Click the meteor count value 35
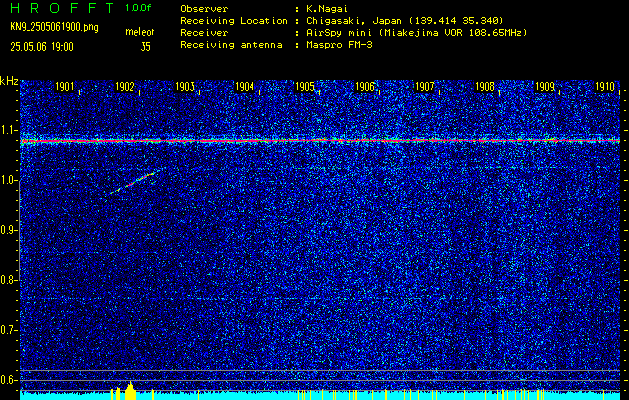This screenshot has height=400, width=629. tap(146, 47)
